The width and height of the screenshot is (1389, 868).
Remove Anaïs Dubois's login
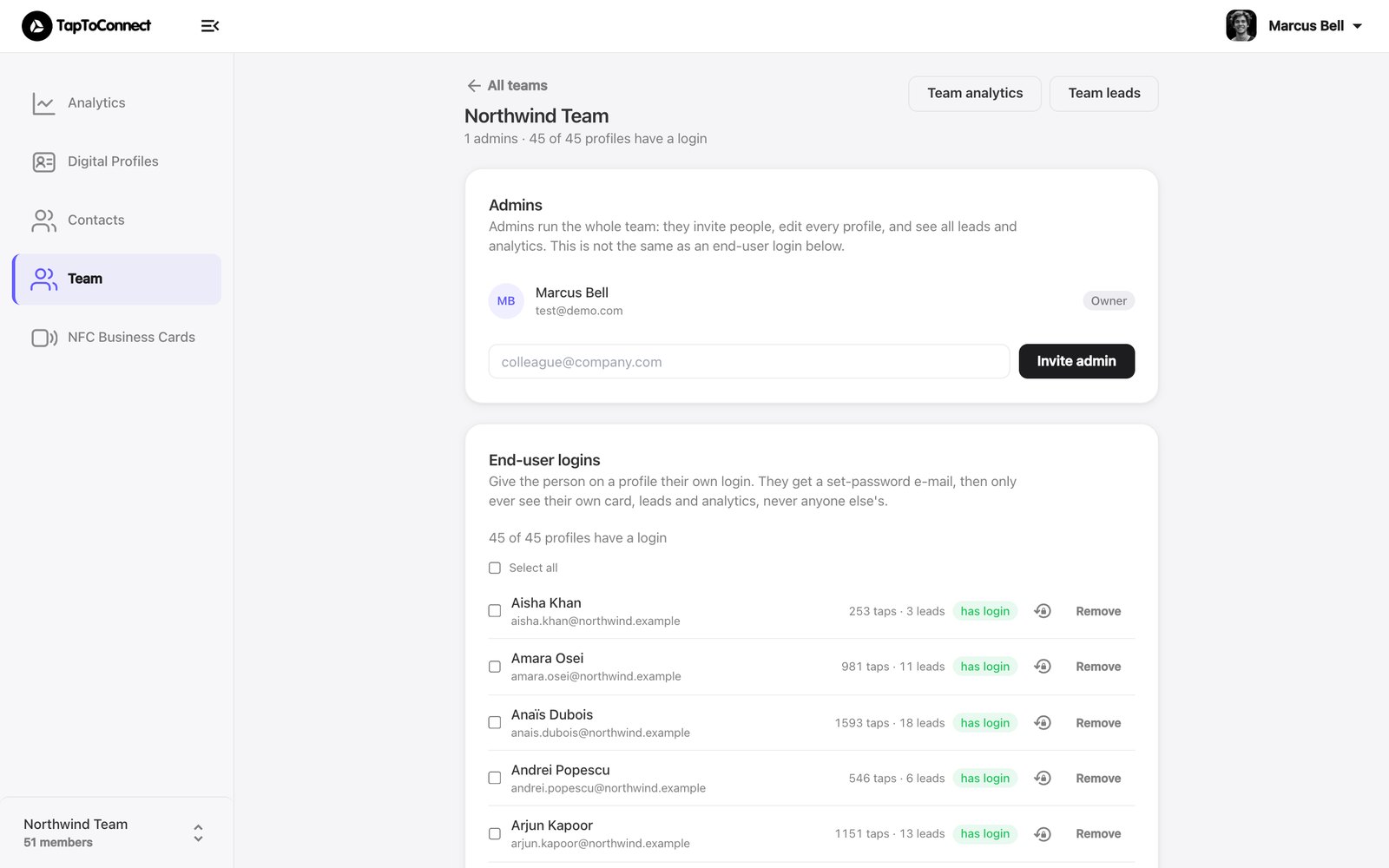1098,722
